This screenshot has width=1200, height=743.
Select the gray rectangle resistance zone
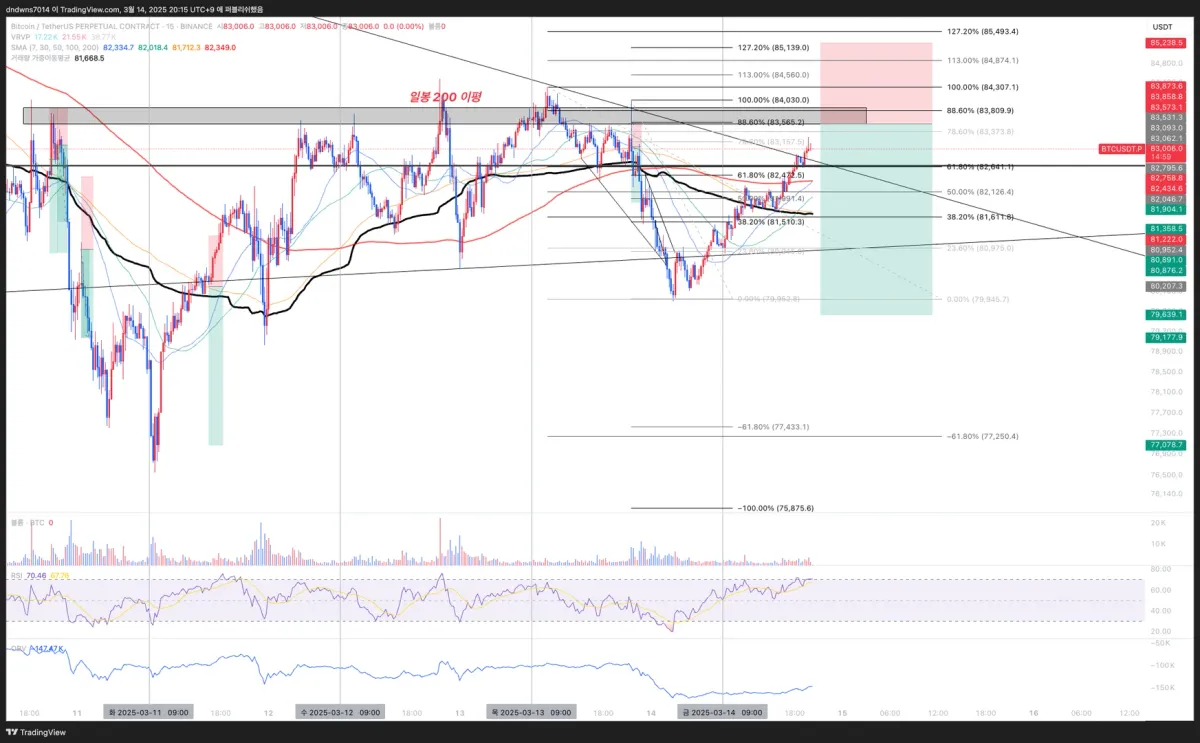tap(445, 116)
